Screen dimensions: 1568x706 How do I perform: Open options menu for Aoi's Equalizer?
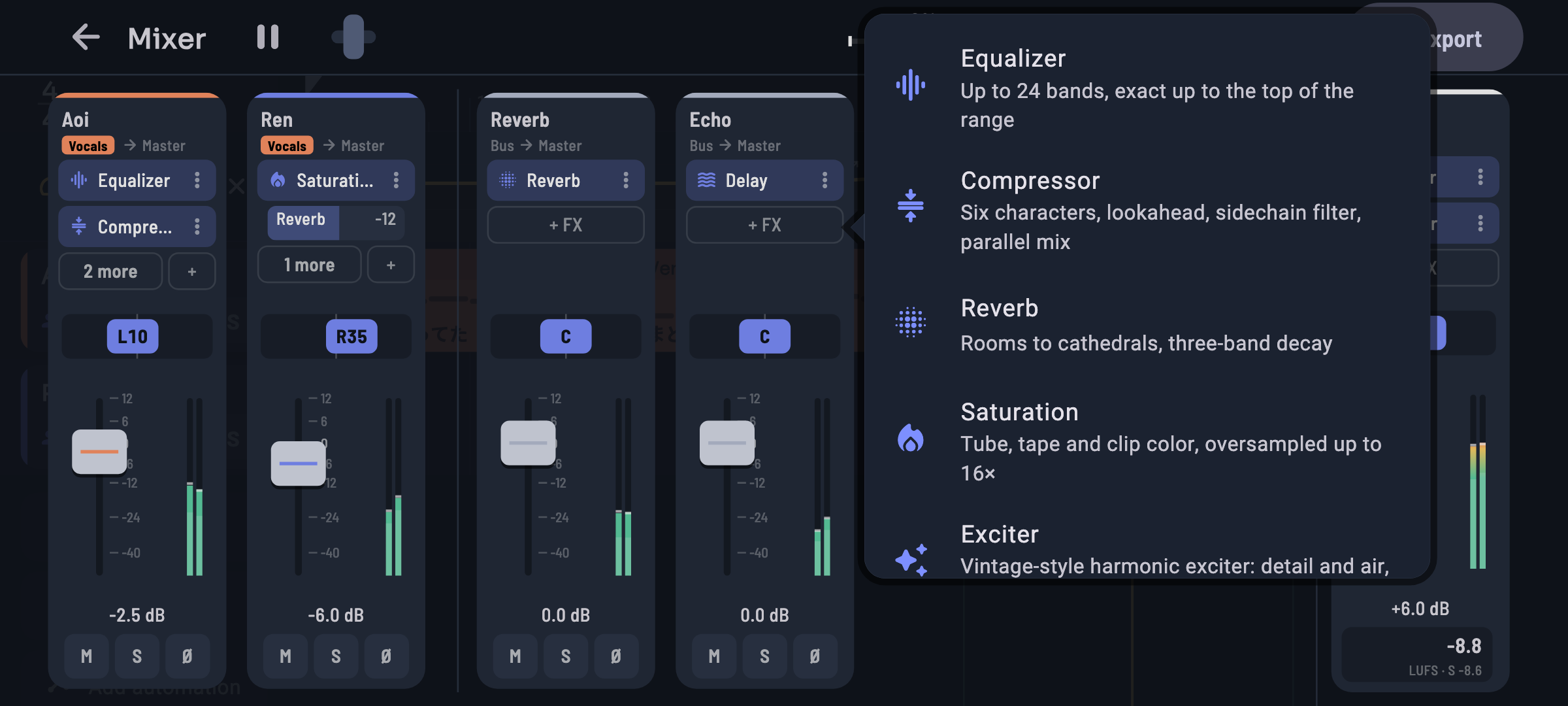coord(197,180)
